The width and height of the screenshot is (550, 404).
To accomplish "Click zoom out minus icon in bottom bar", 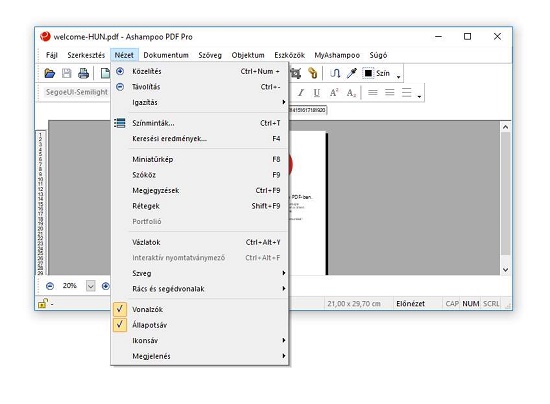I will pyautogui.click(x=50, y=286).
